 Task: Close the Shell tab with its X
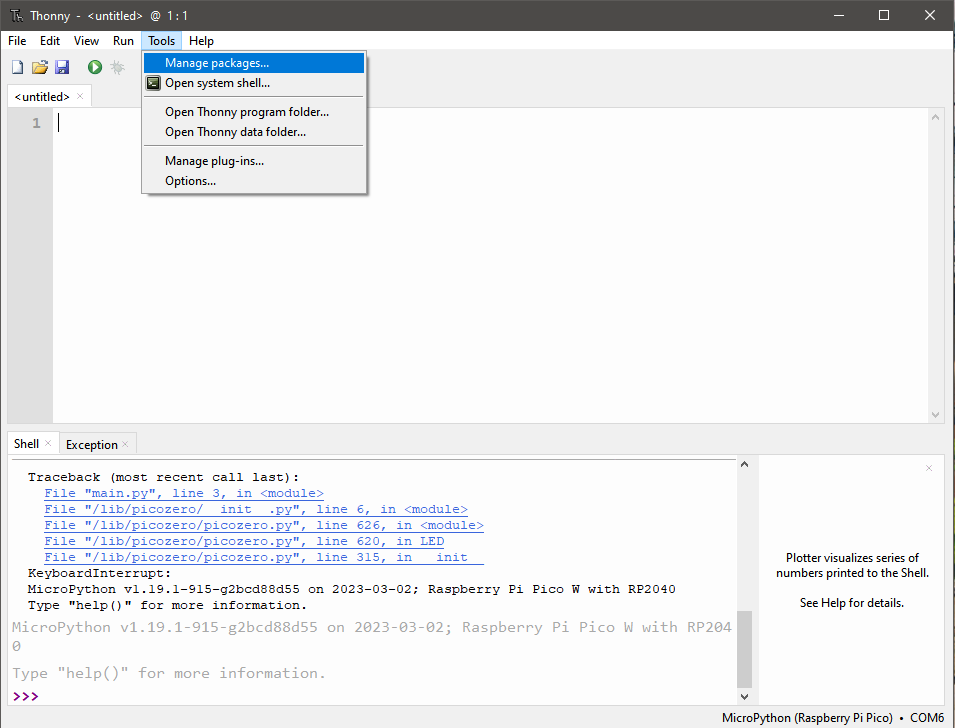point(48,444)
